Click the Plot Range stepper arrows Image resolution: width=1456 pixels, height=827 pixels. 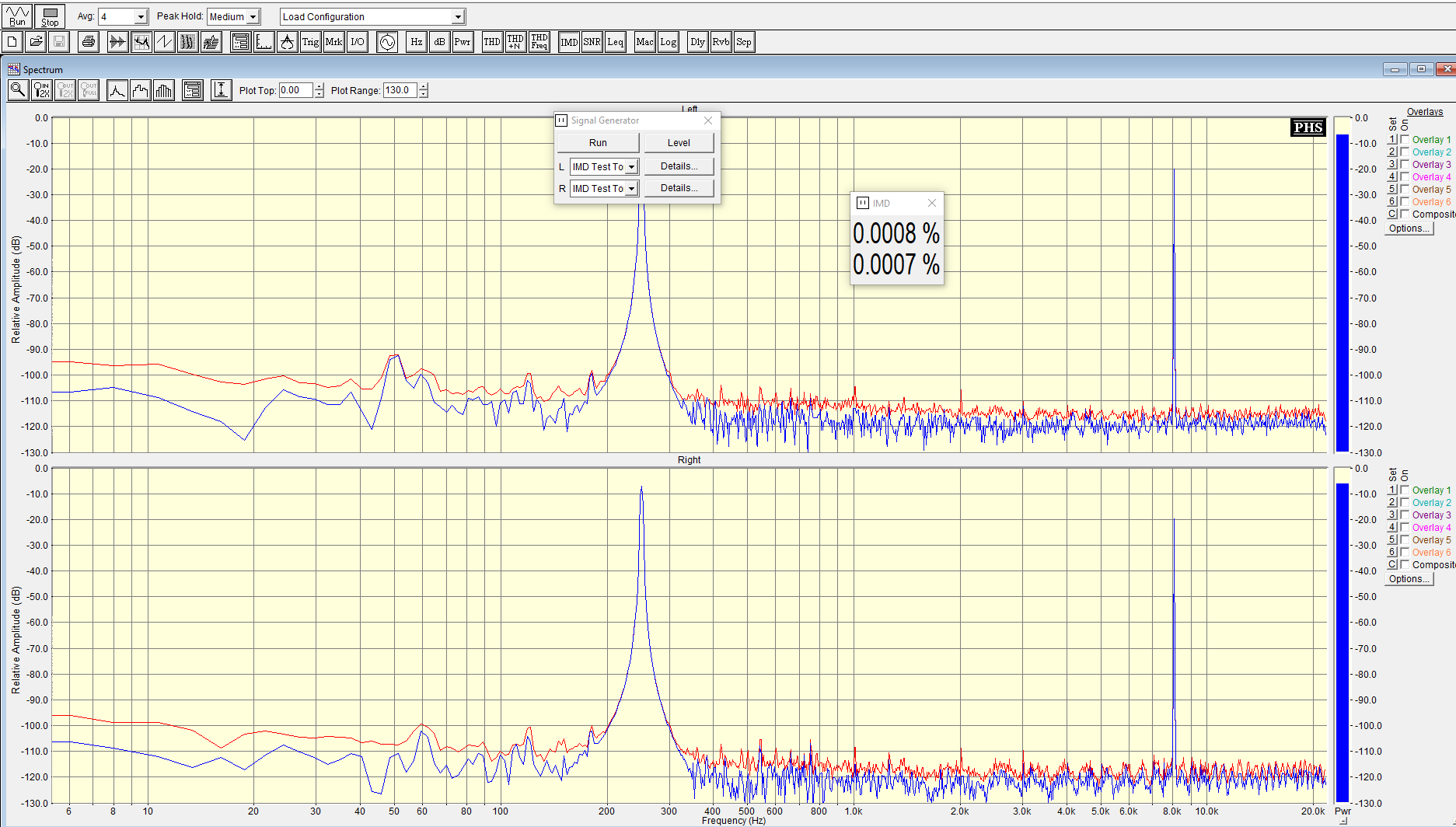[423, 90]
